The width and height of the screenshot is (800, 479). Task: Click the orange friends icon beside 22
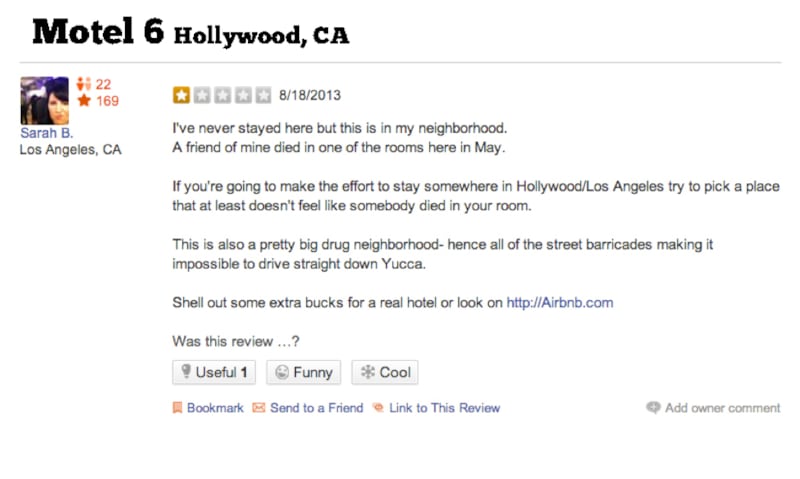(84, 85)
